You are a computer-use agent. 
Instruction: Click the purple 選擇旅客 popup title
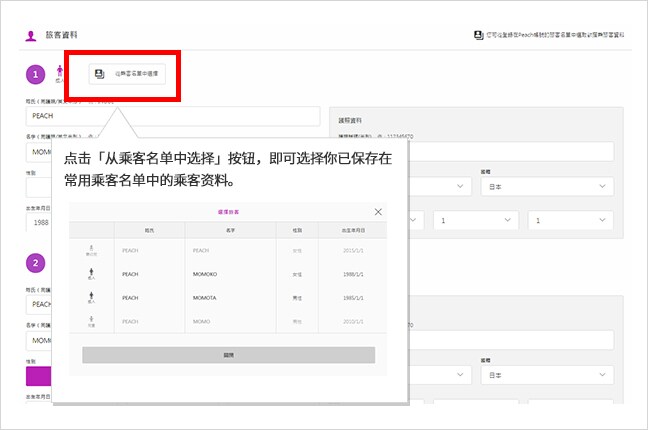coord(229,212)
